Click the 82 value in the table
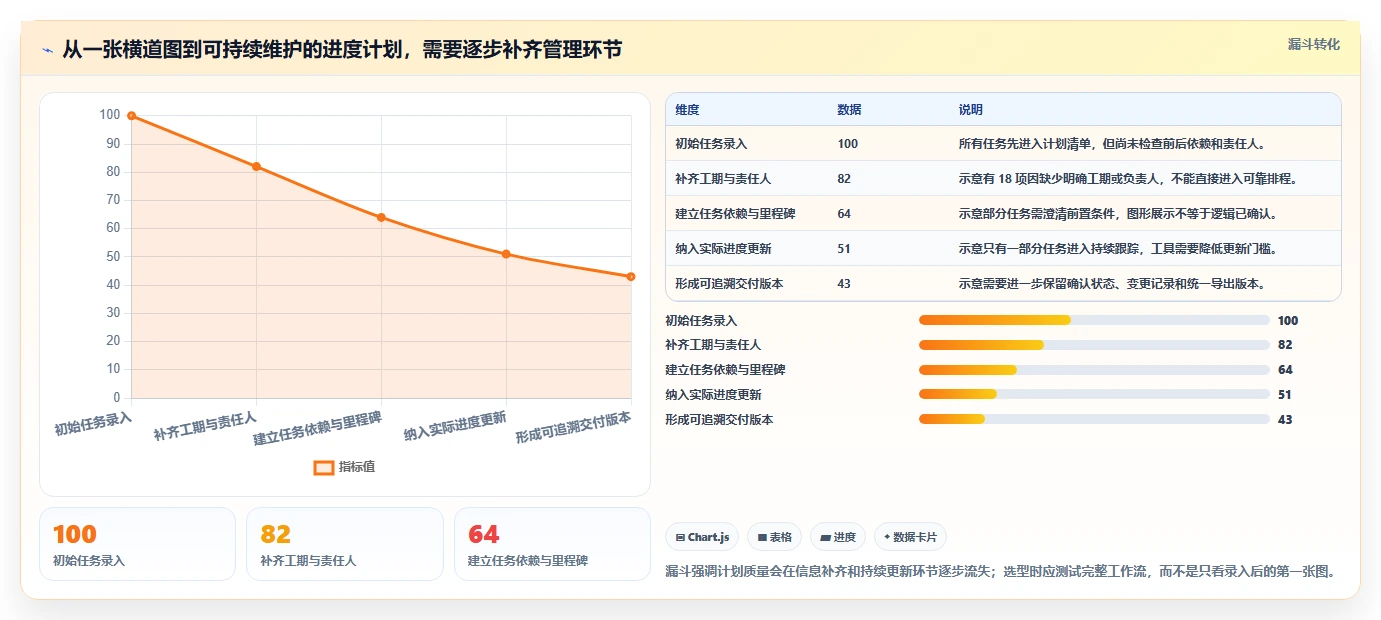1381x620 pixels. 844,179
